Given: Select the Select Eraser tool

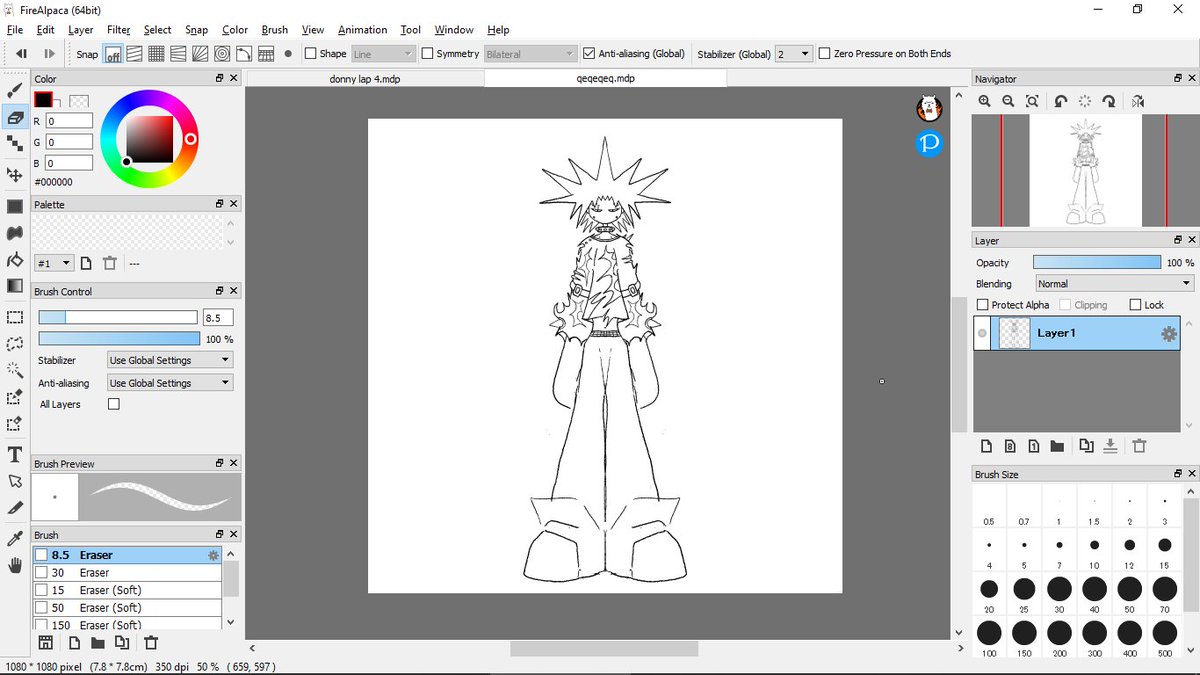Looking at the screenshot, I should [x=15, y=424].
